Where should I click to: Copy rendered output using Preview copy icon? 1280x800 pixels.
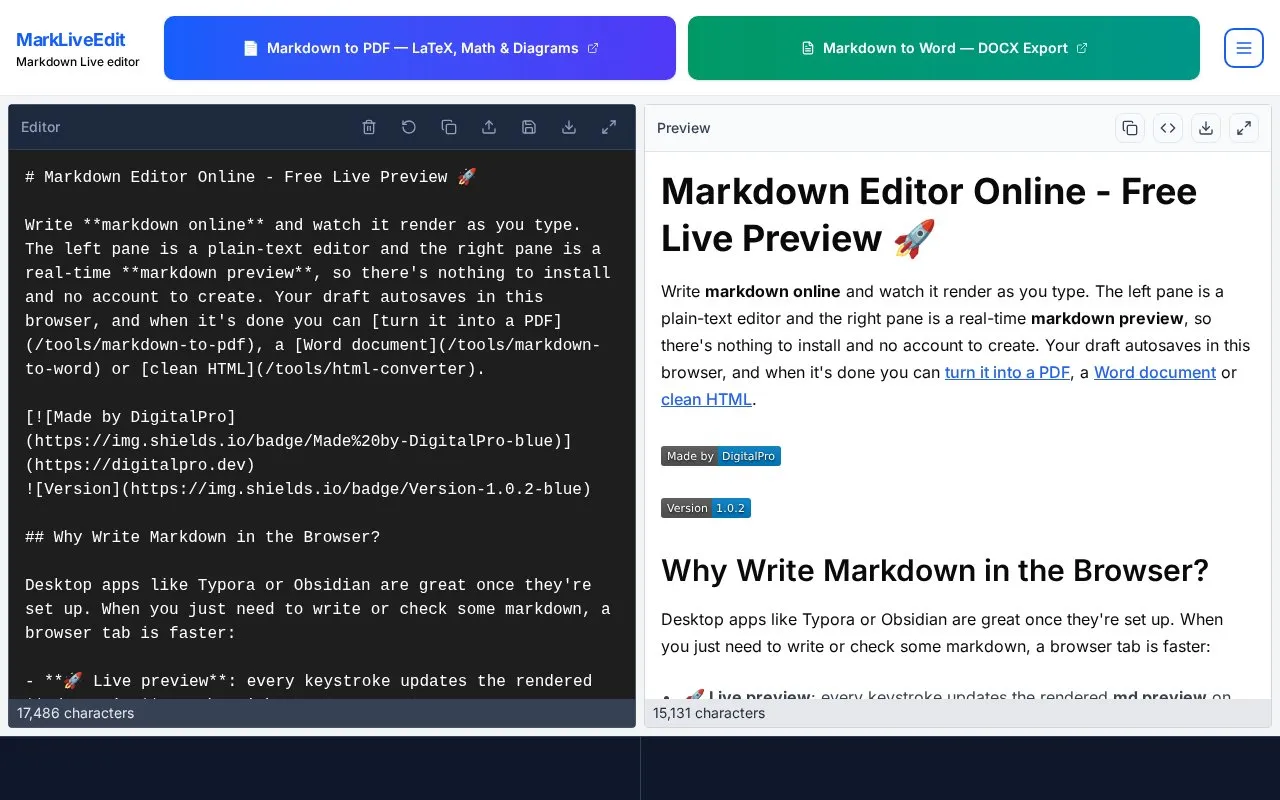coord(1130,128)
